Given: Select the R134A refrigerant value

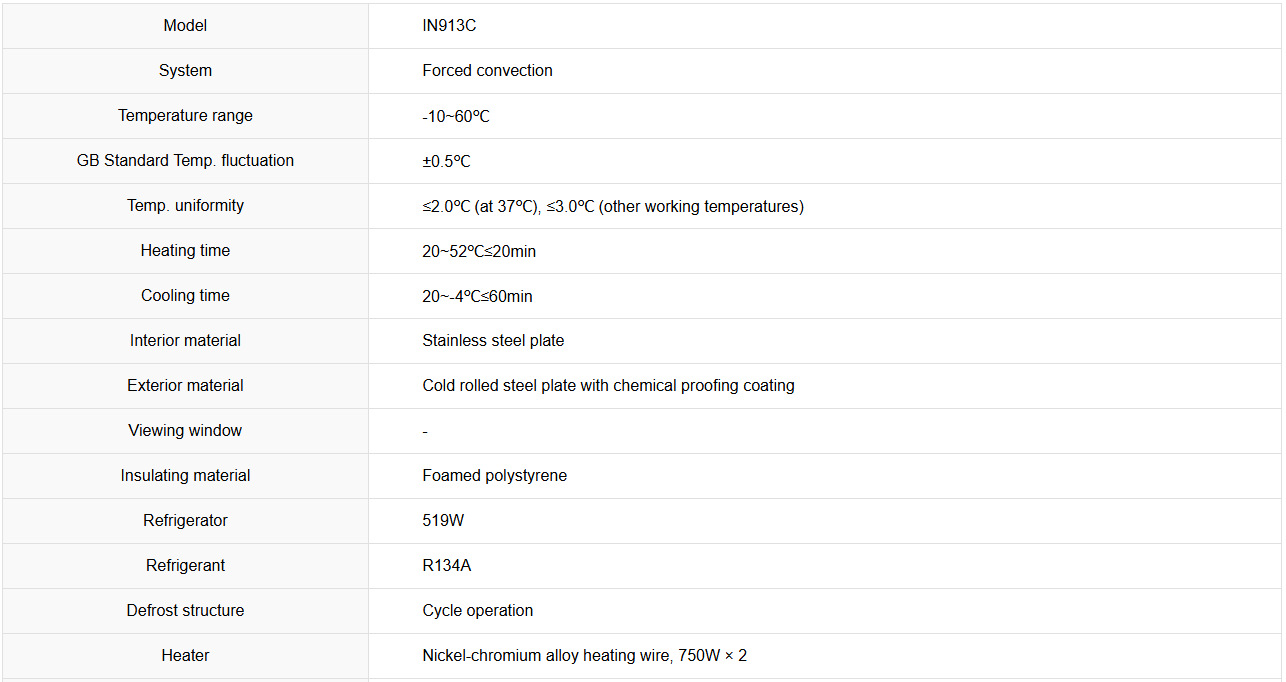Looking at the screenshot, I should tap(446, 566).
